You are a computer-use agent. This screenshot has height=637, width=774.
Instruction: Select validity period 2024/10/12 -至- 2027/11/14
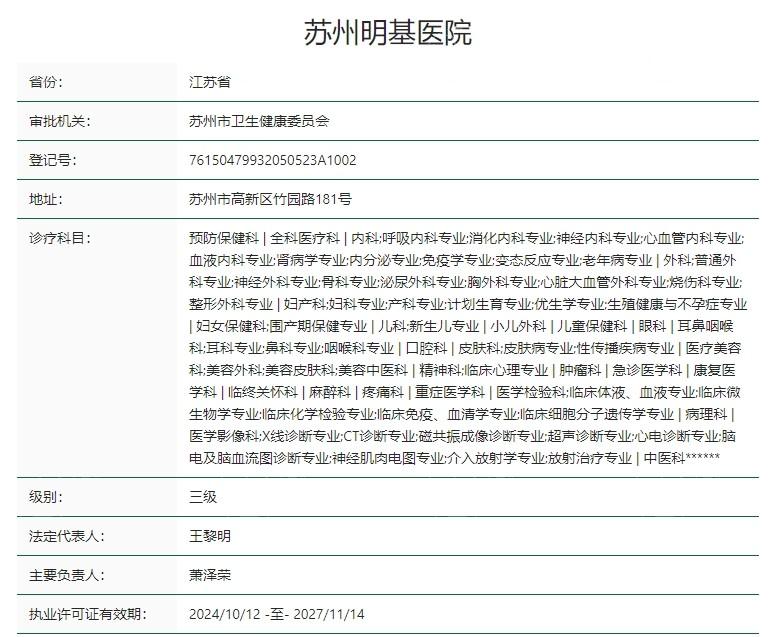coord(276,614)
